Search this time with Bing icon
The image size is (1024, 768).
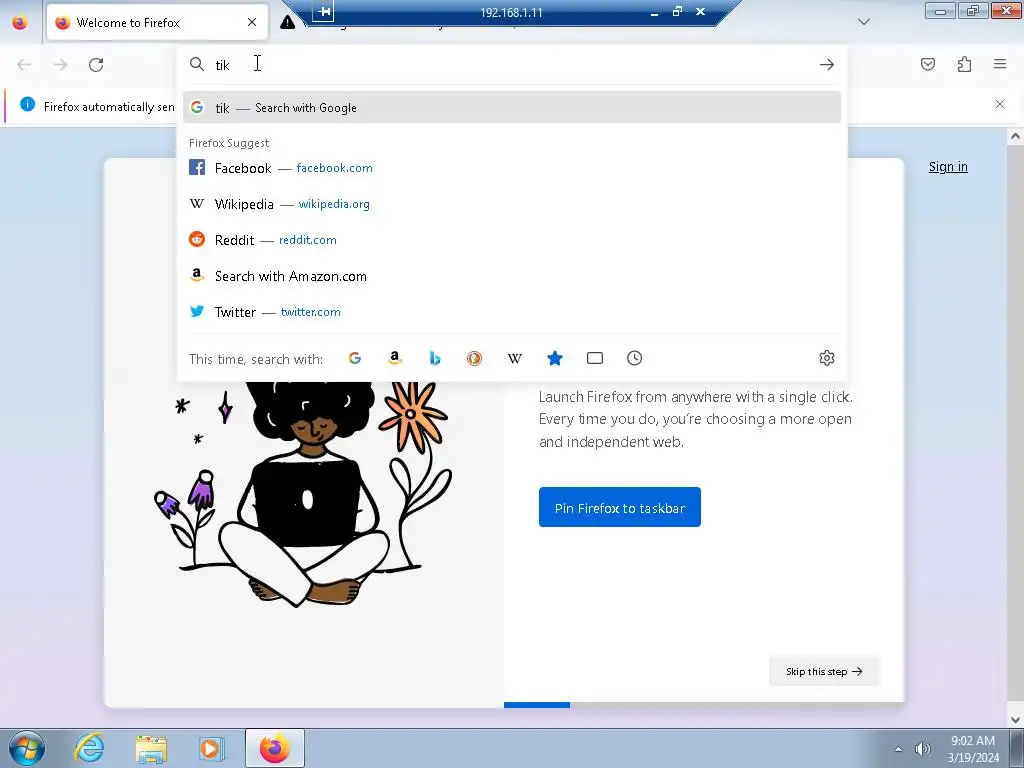click(x=434, y=358)
